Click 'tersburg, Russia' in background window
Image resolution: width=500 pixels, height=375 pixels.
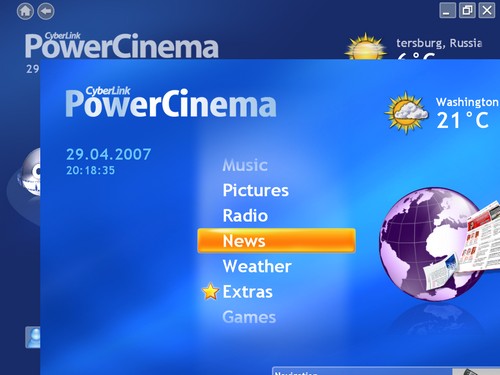coord(439,43)
